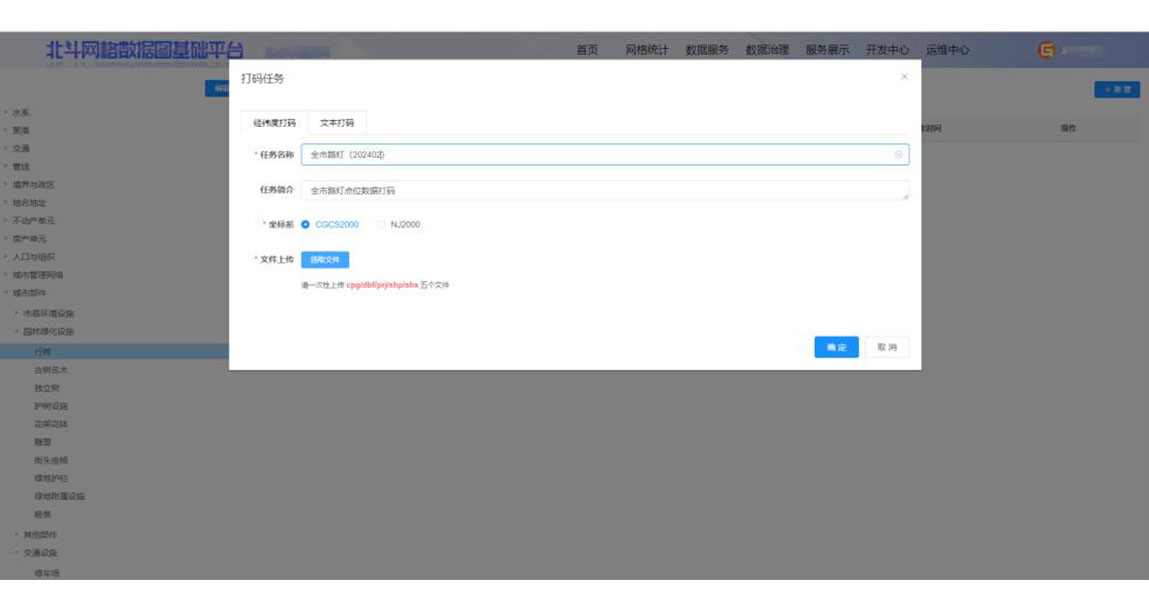
Task: Select the CGCS2000 coordinate system radio
Action: click(x=306, y=225)
